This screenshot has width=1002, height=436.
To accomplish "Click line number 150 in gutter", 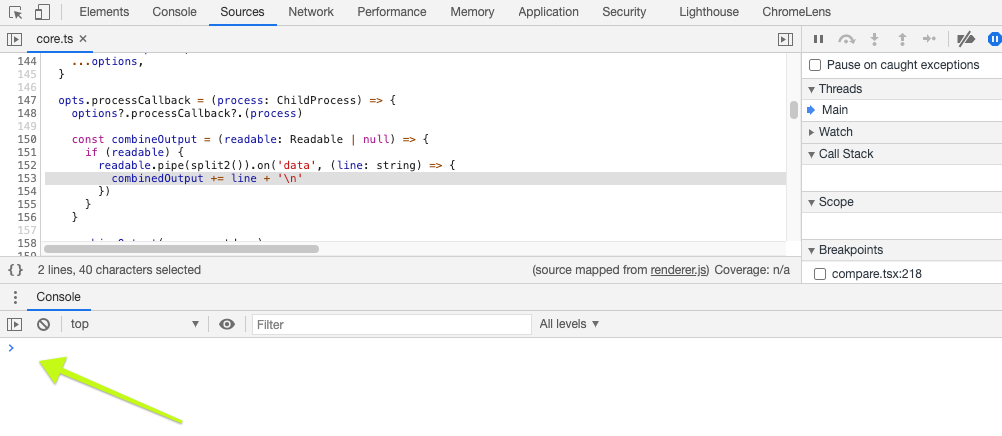I will 26,139.
